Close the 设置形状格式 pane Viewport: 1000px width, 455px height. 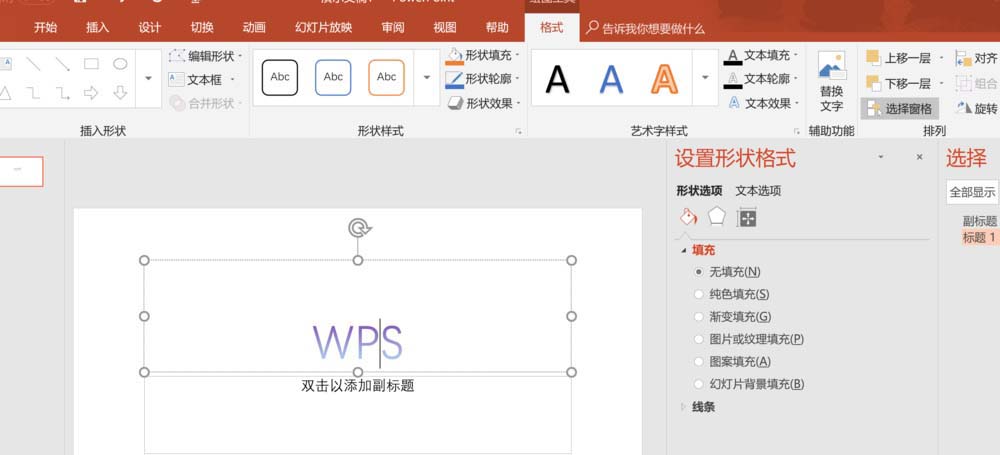(919, 157)
